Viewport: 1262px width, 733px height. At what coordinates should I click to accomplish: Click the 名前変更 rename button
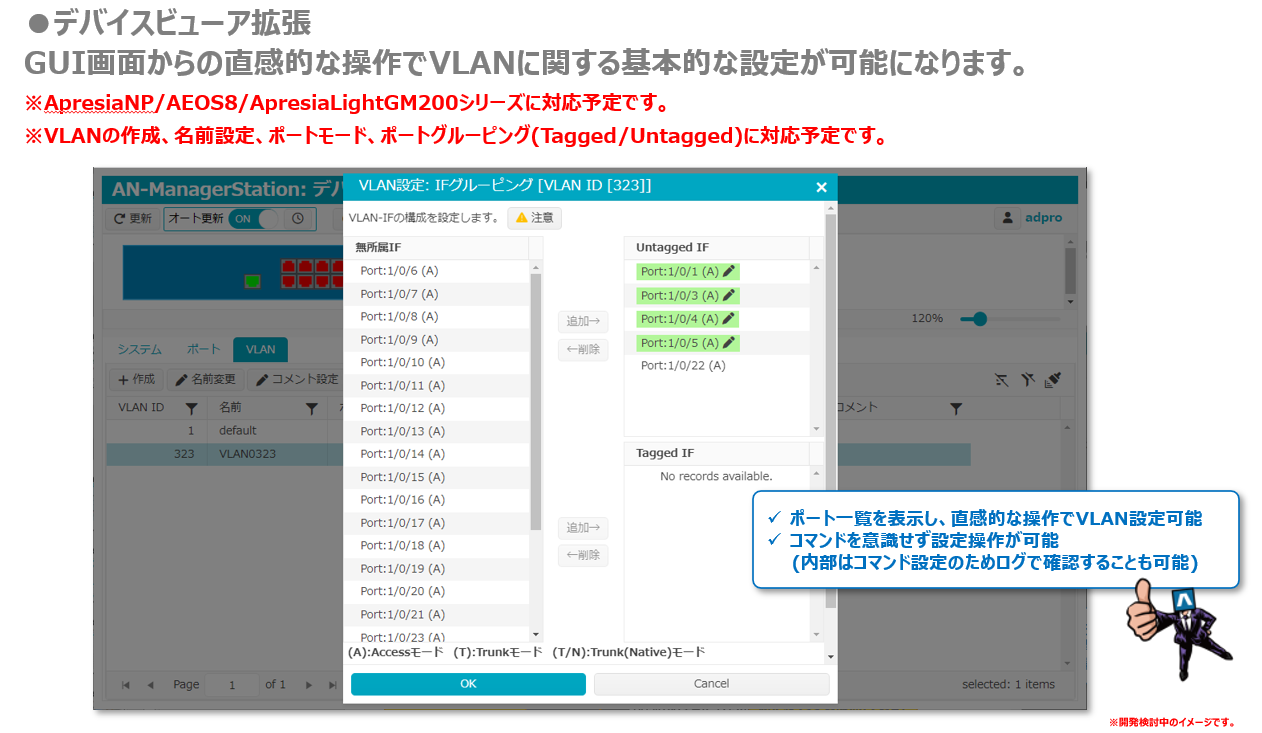coord(206,380)
